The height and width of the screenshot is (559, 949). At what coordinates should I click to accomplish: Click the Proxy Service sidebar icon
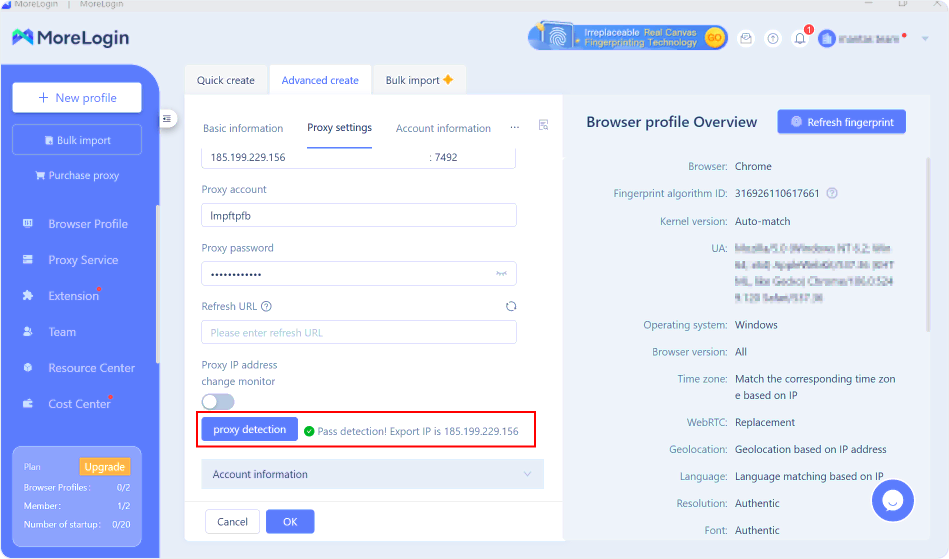click(28, 260)
